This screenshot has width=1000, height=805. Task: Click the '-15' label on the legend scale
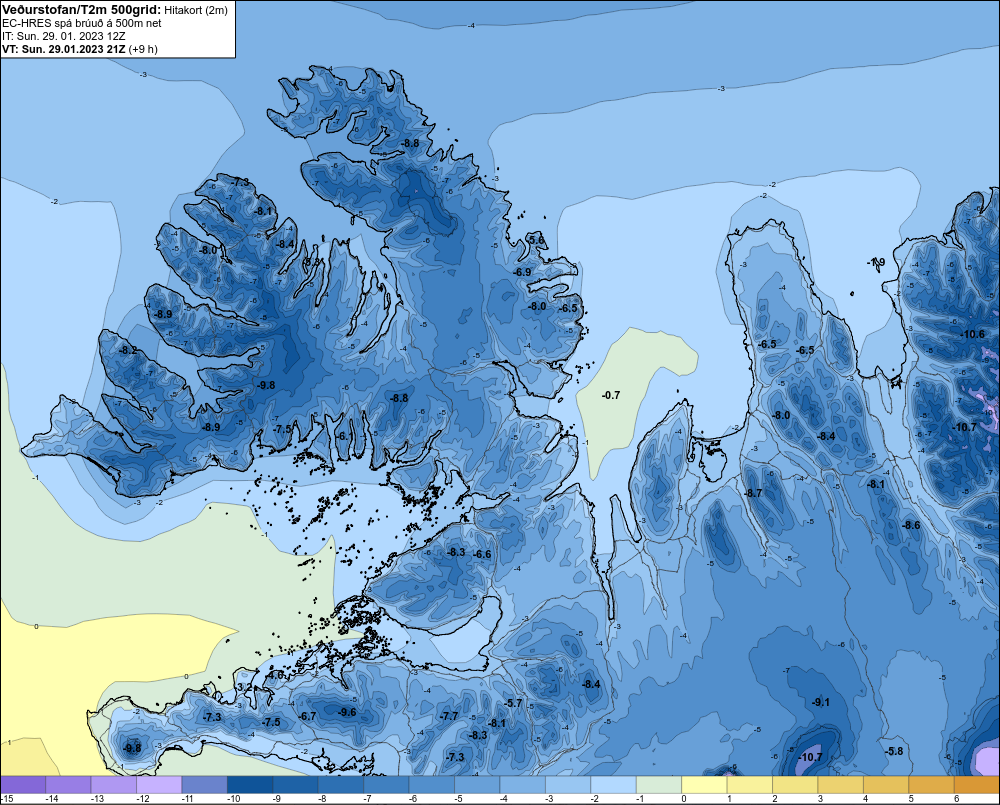click(x=7, y=799)
